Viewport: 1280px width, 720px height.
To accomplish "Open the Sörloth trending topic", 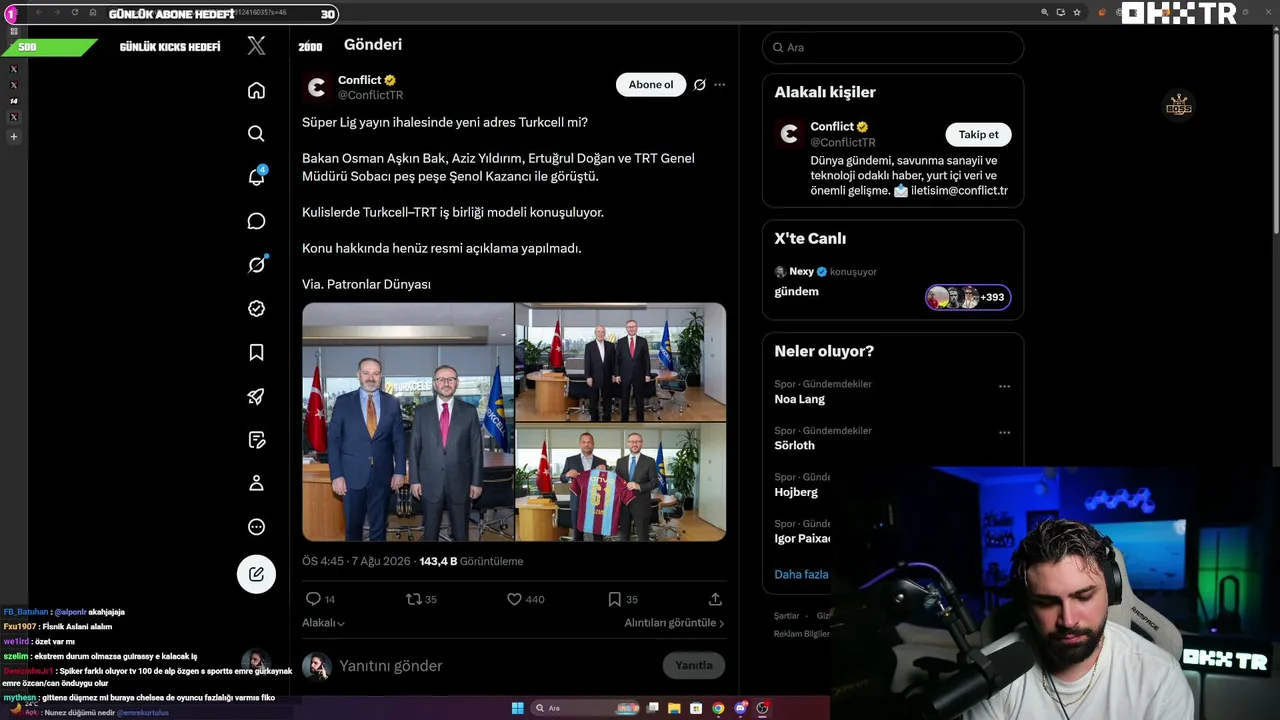I will tap(794, 446).
